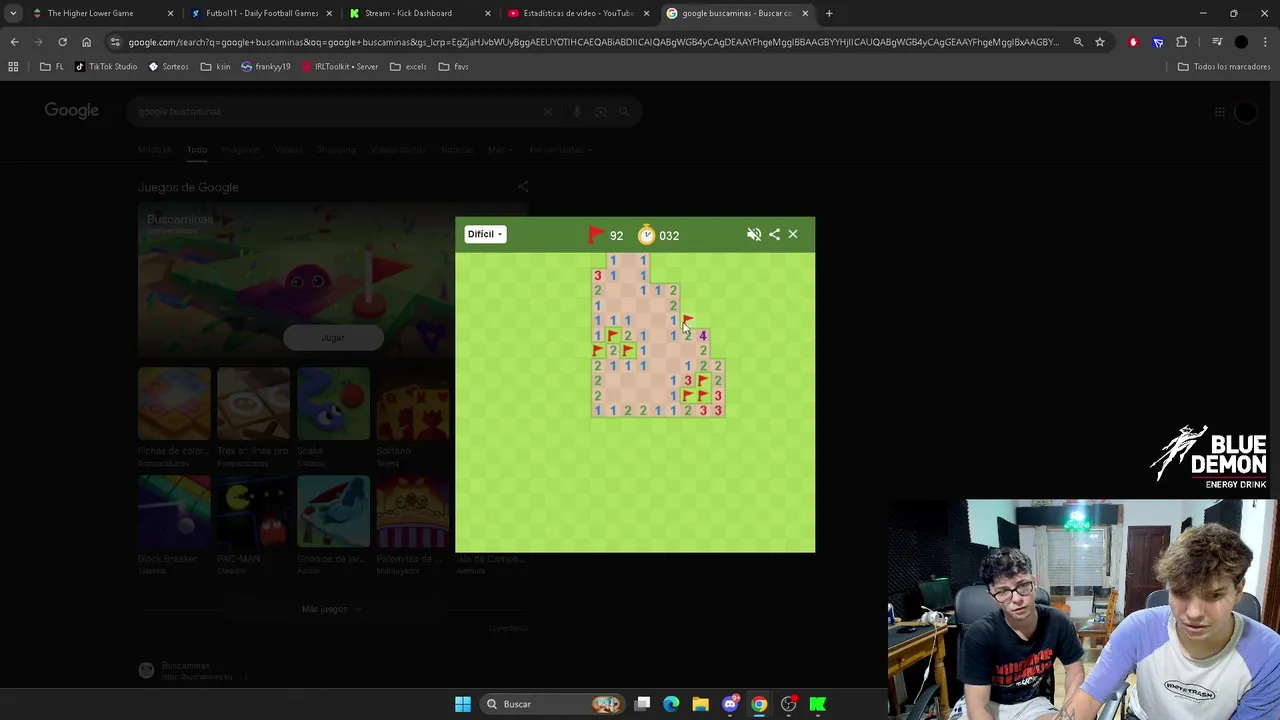
Task: Close The Higher Lower Game tab
Action: coord(170,13)
